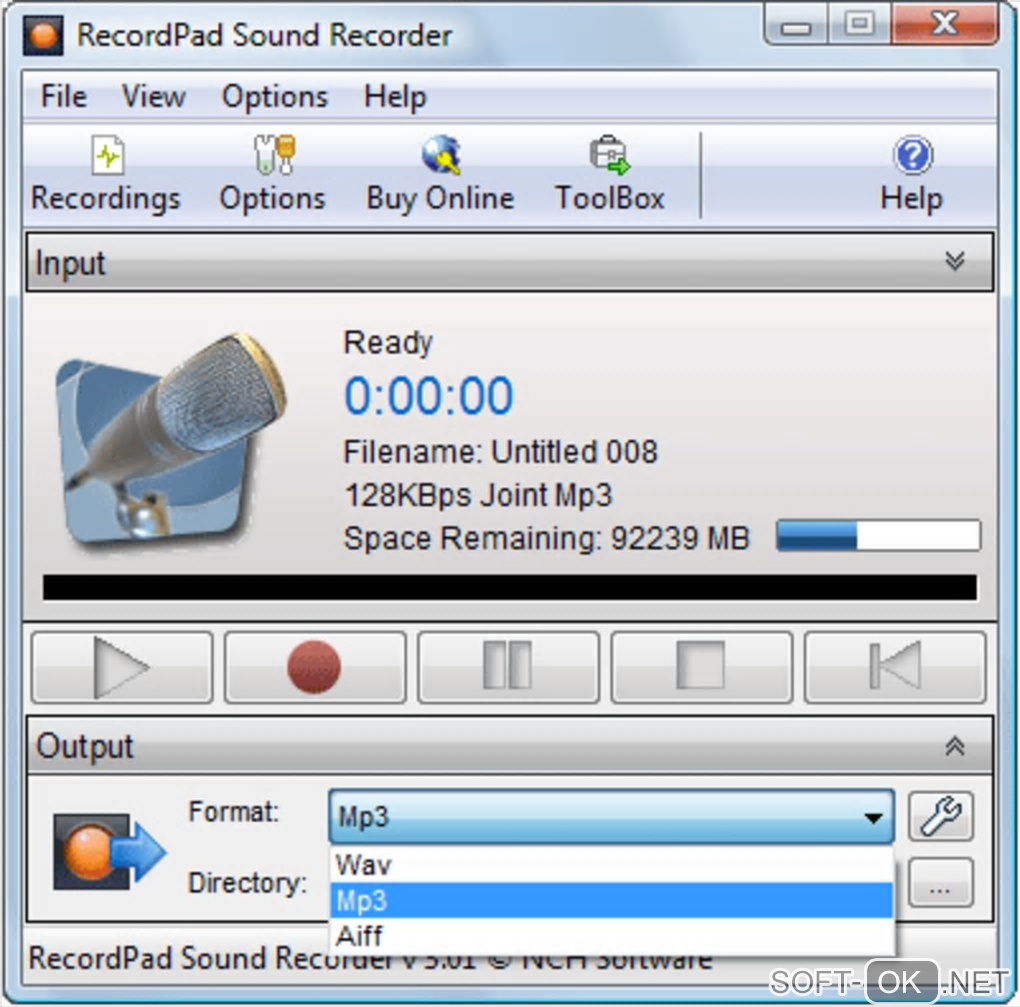
Task: Click the microphone image
Action: point(170,440)
